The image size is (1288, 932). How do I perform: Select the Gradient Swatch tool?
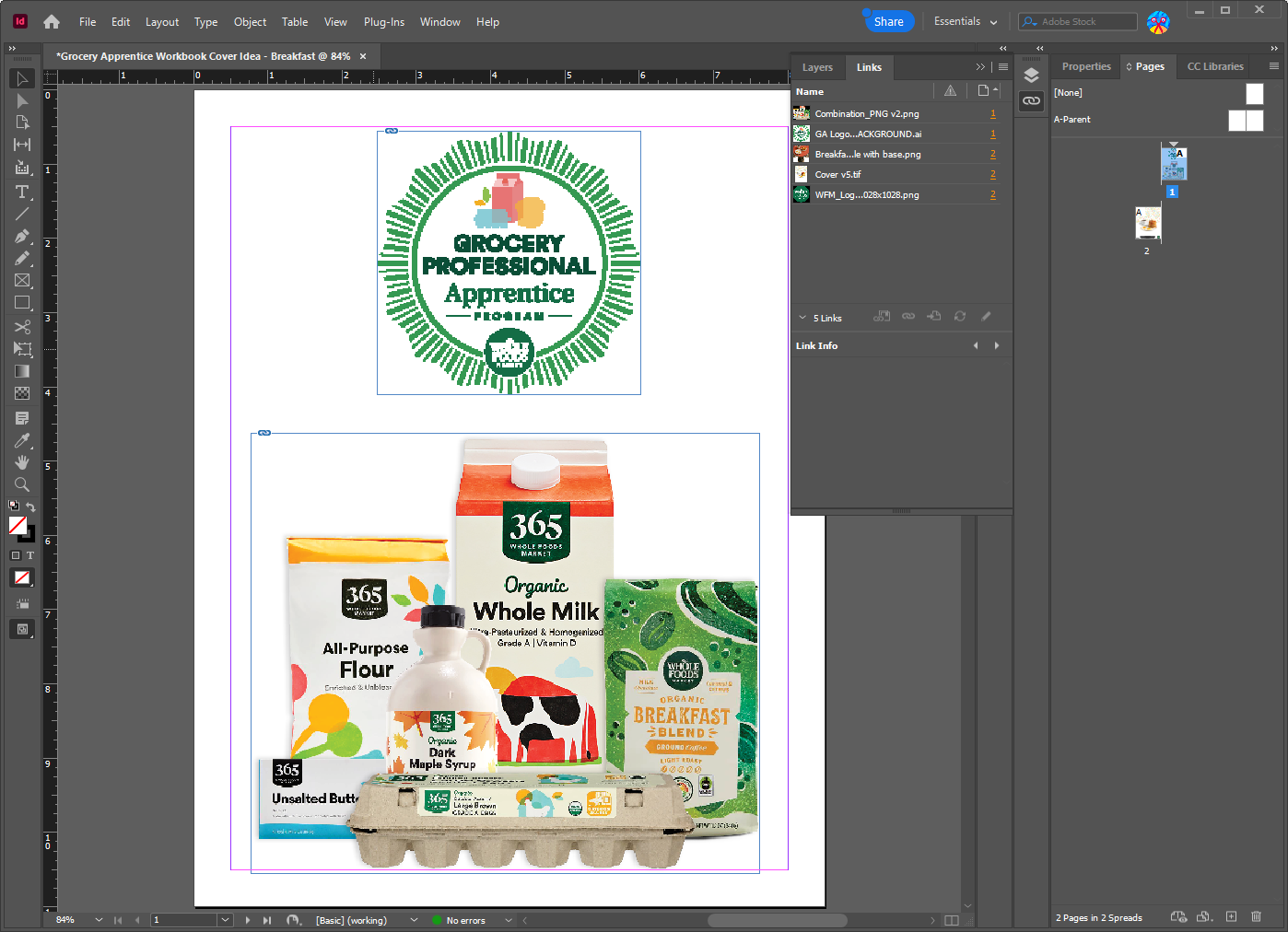[x=22, y=371]
